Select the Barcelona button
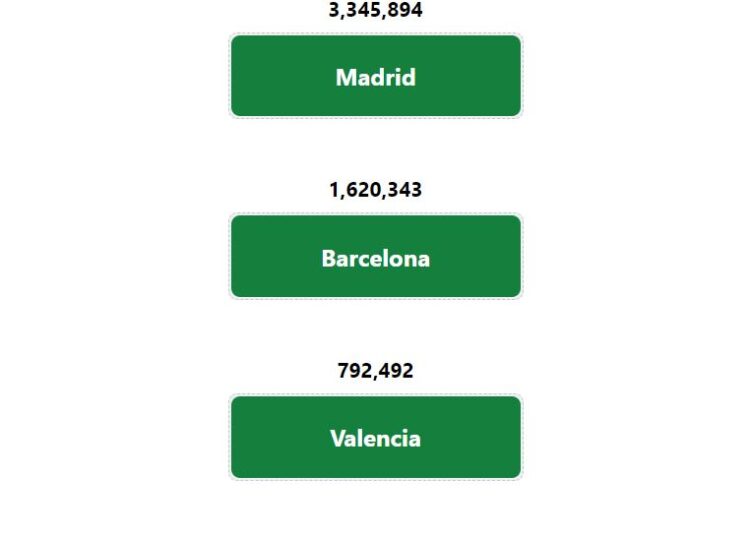The width and height of the screenshot is (750, 536). click(x=375, y=256)
